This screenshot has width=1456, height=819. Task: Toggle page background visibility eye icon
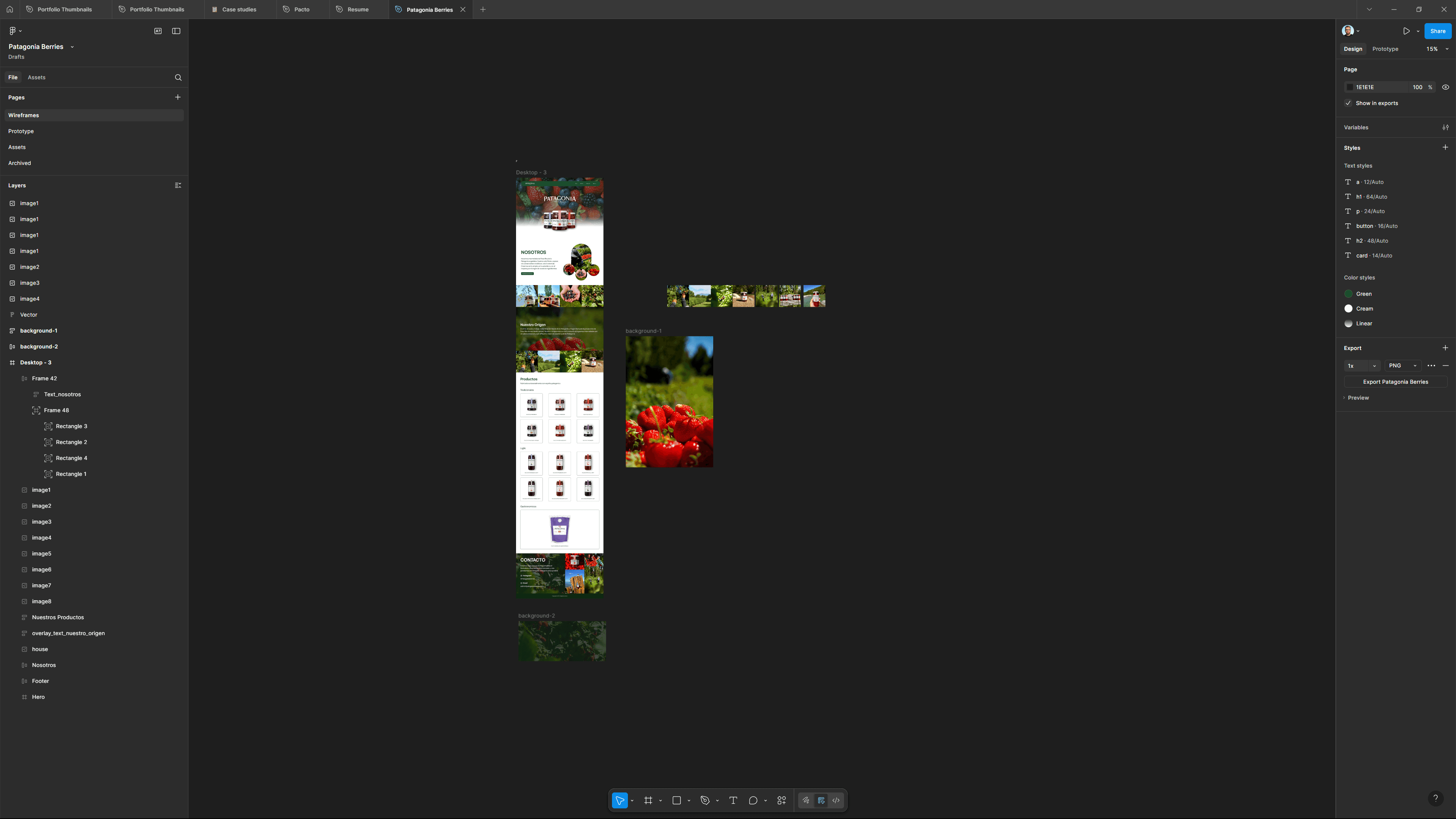1445,87
